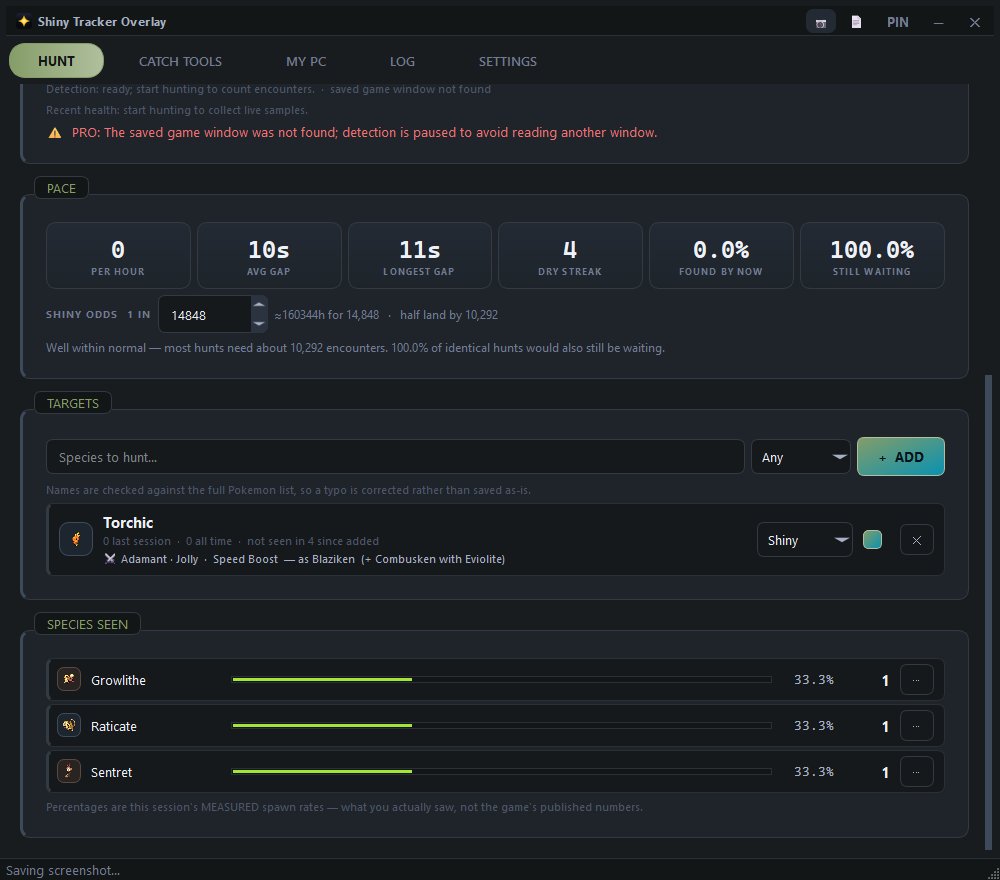Toggle the PIN window option

click(x=897, y=22)
